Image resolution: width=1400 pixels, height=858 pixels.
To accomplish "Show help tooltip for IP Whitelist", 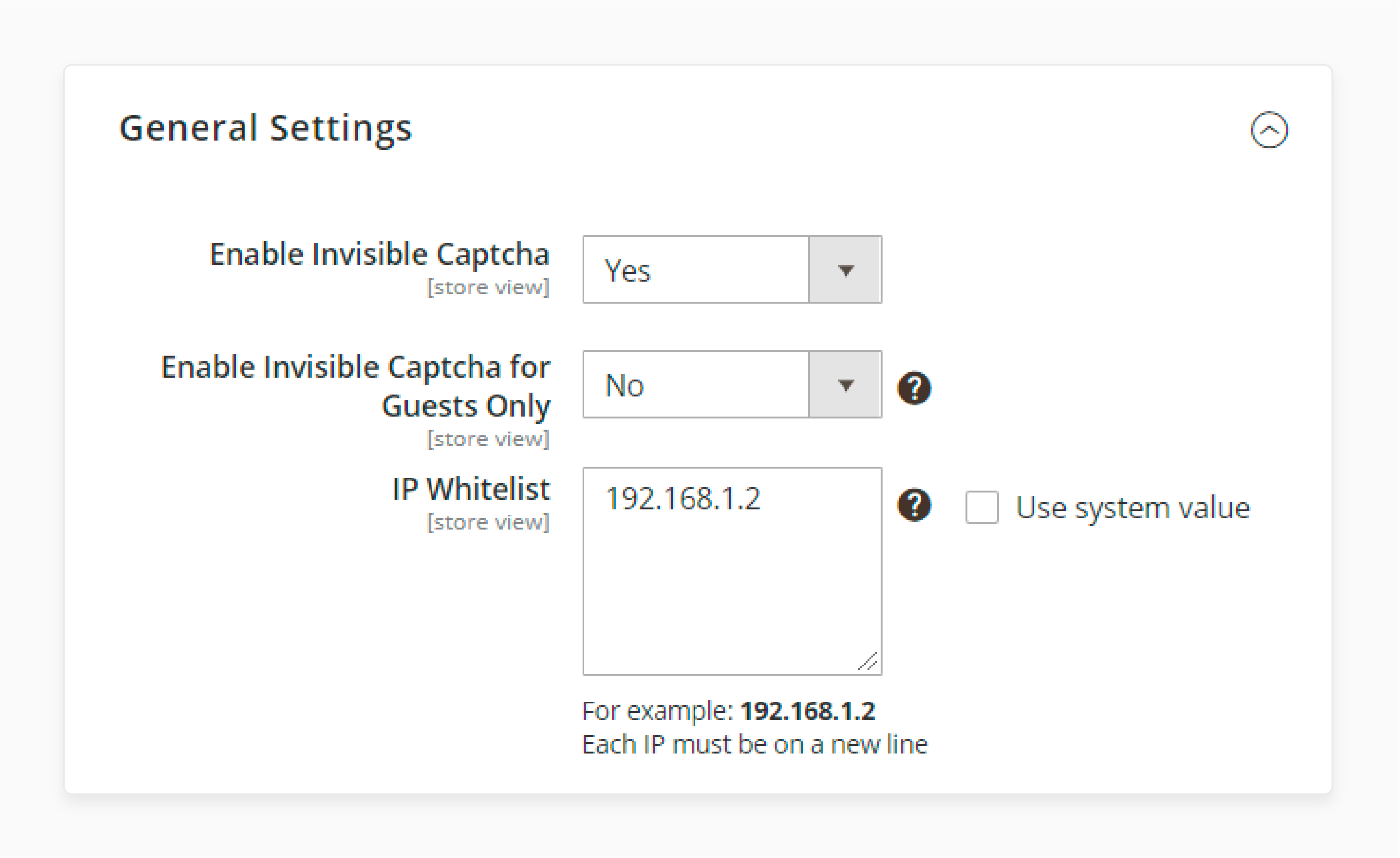I will [914, 505].
